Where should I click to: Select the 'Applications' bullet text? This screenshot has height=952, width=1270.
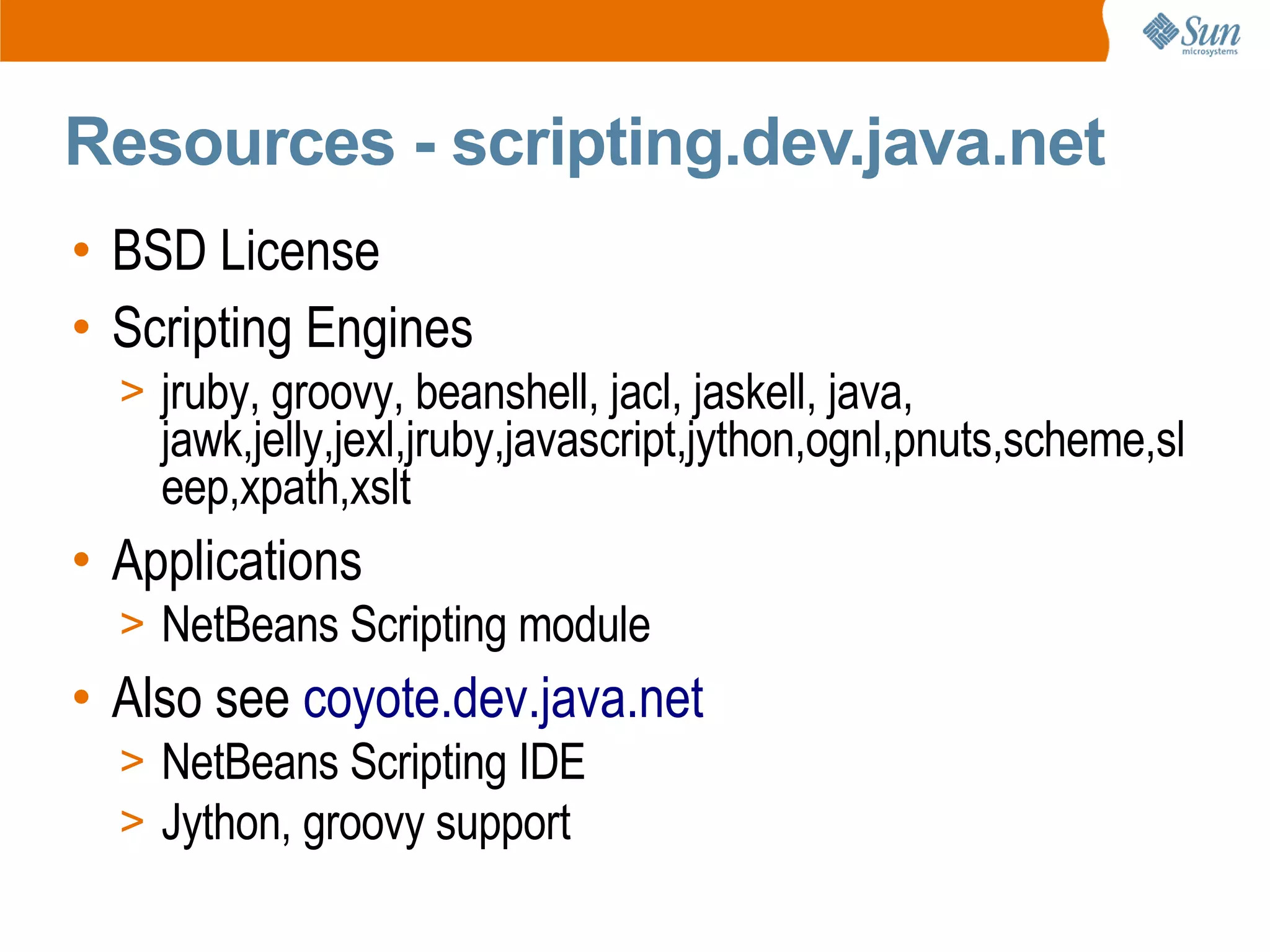click(x=237, y=562)
